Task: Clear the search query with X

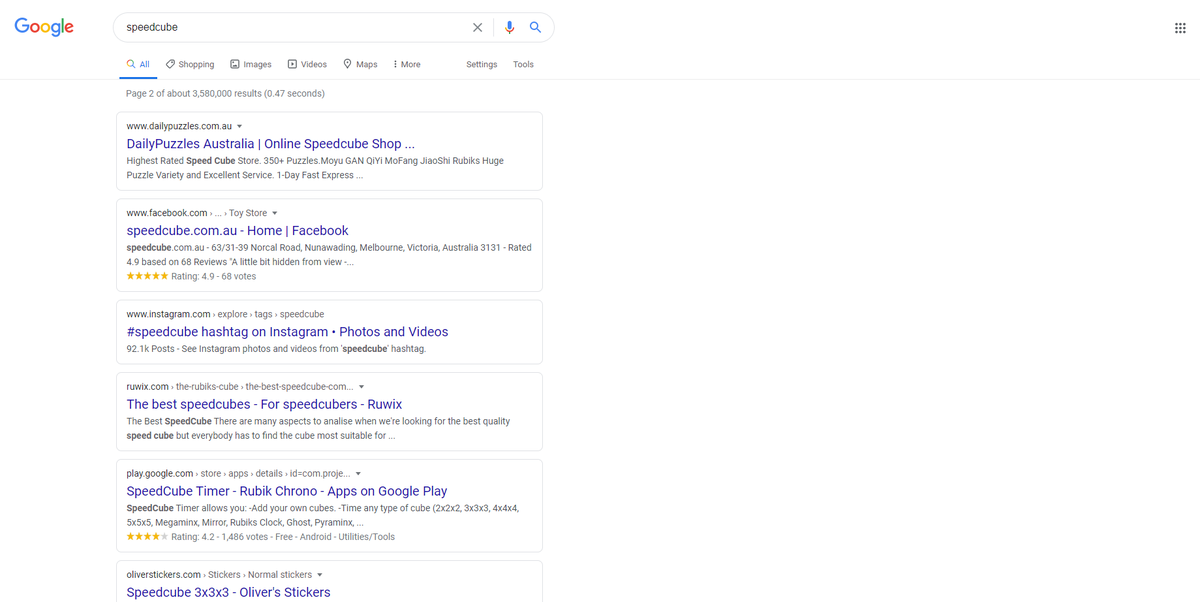Action: click(477, 27)
